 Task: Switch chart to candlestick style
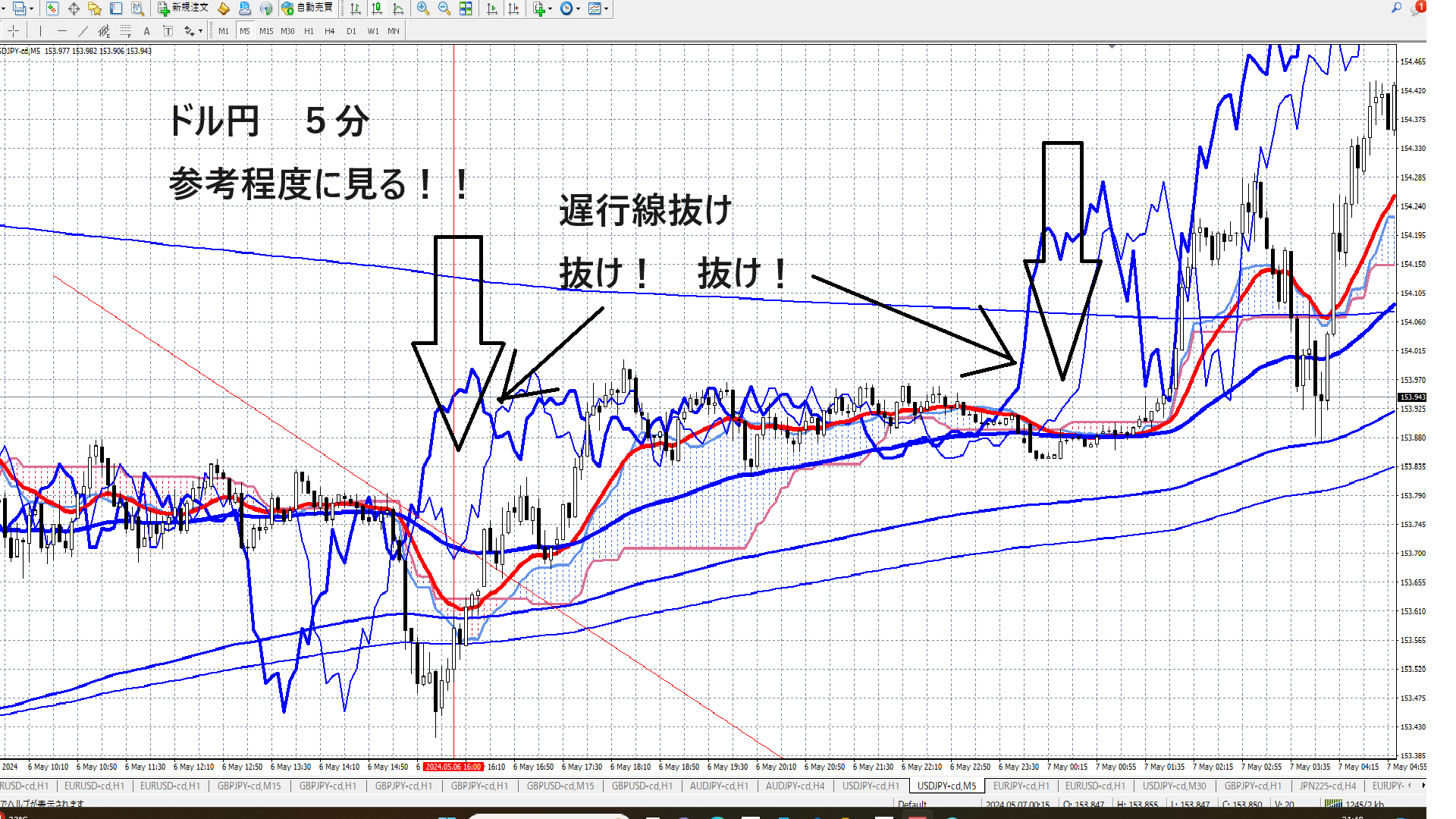click(x=376, y=8)
